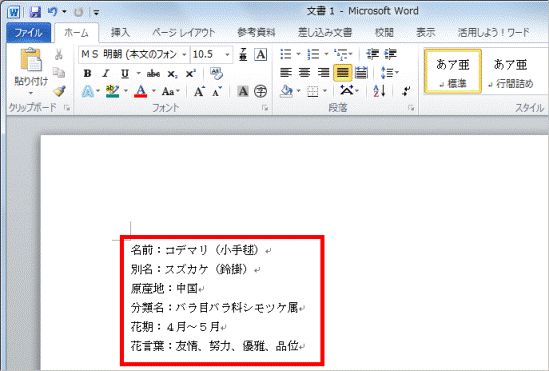Open the フォント dialog launcher
The height and width of the screenshot is (371, 549).
pos(265,108)
